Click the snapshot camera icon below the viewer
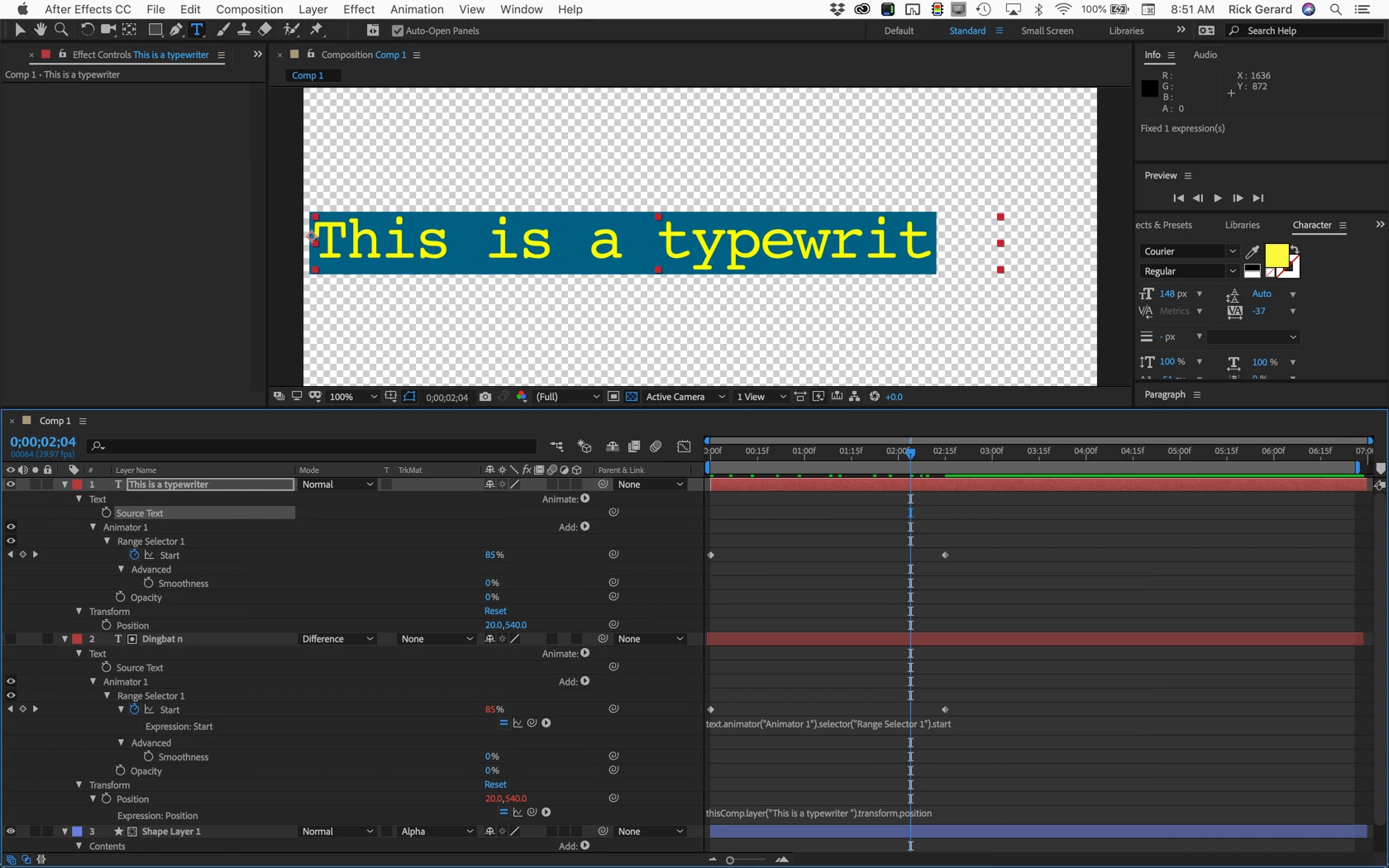This screenshot has height=868, width=1389. (485, 397)
